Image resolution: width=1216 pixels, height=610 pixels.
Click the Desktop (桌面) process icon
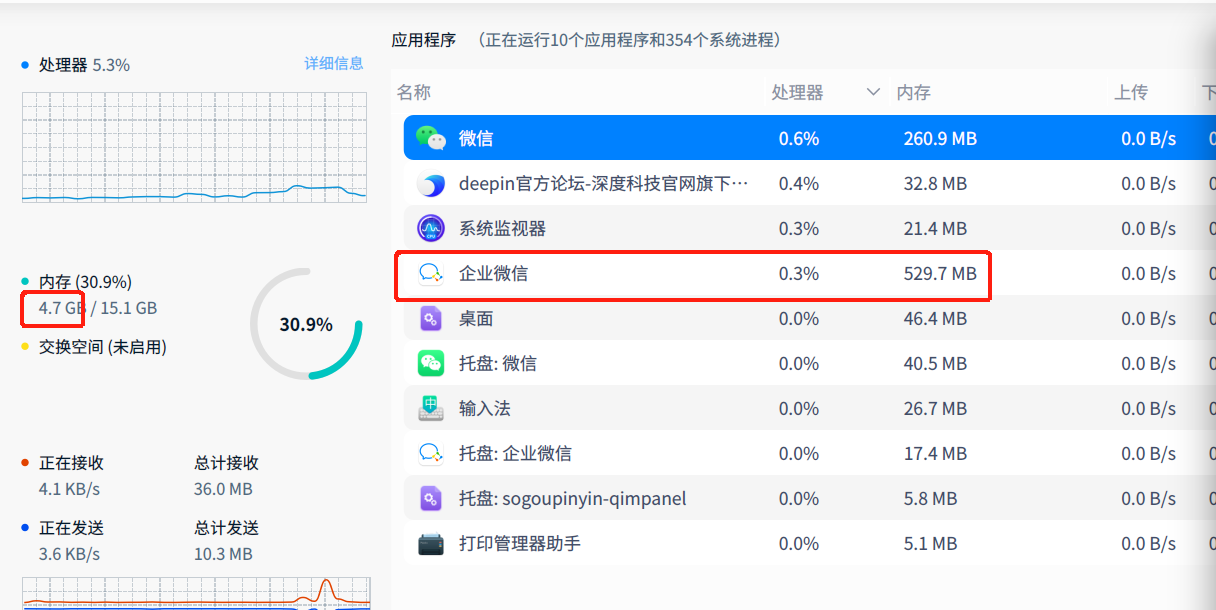[x=431, y=319]
